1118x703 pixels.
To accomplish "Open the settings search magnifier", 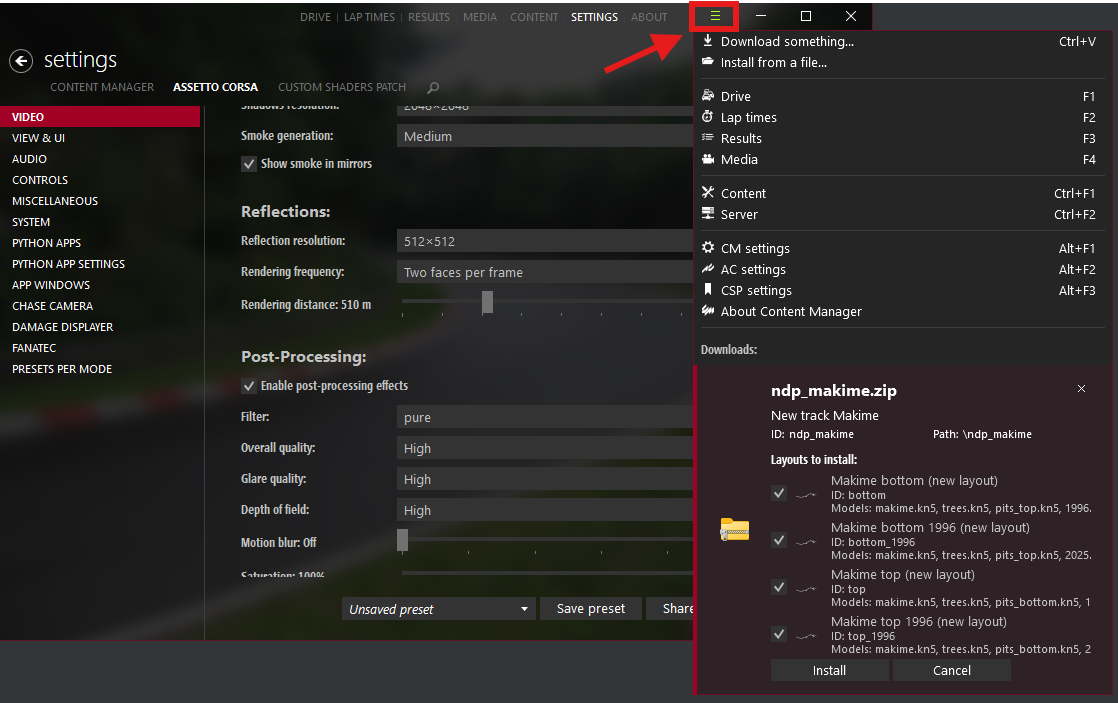I will (433, 88).
